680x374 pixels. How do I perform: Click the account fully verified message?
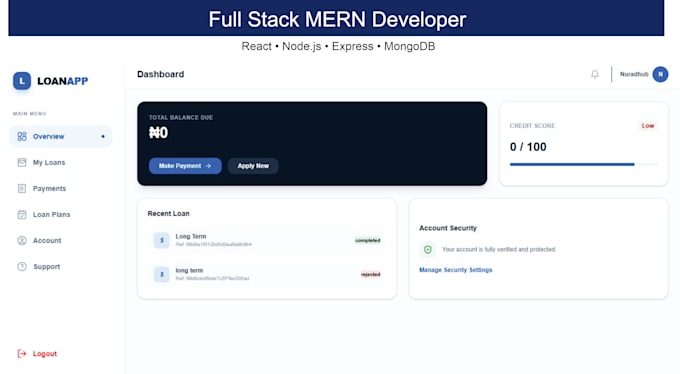[499, 249]
